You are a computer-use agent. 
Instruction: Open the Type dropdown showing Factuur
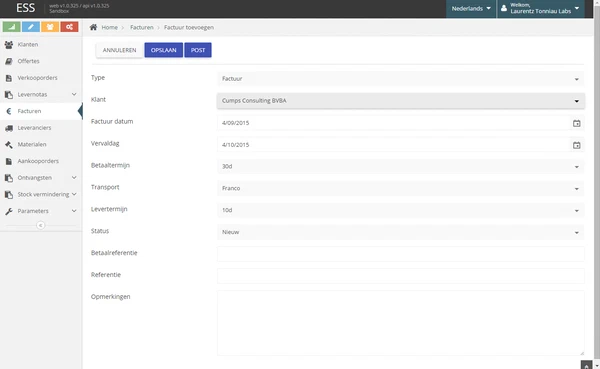click(400, 79)
